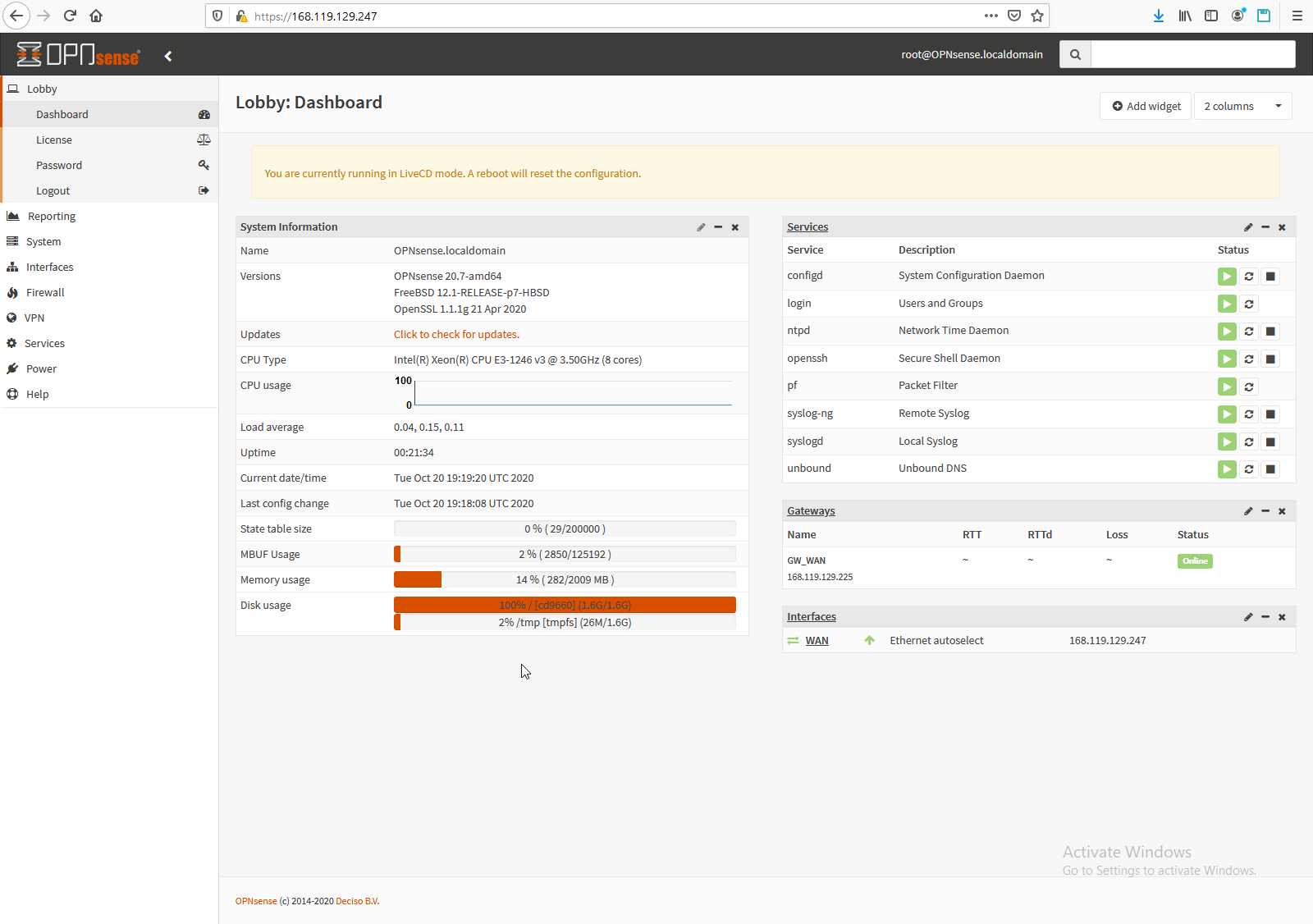Viewport: 1313px width, 924px height.
Task: Start the configd service
Action: pyautogui.click(x=1227, y=277)
